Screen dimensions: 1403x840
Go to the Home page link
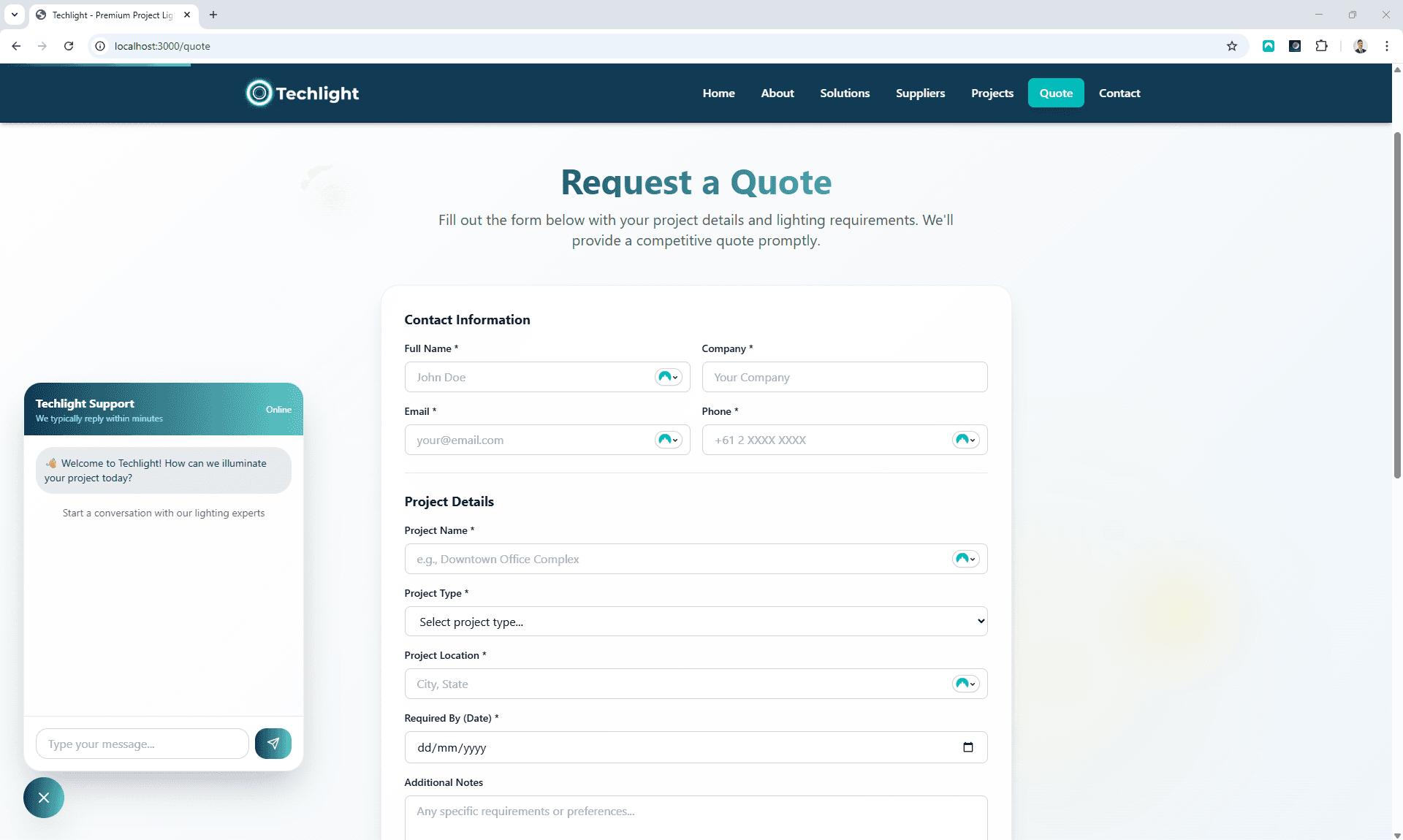[x=718, y=93]
